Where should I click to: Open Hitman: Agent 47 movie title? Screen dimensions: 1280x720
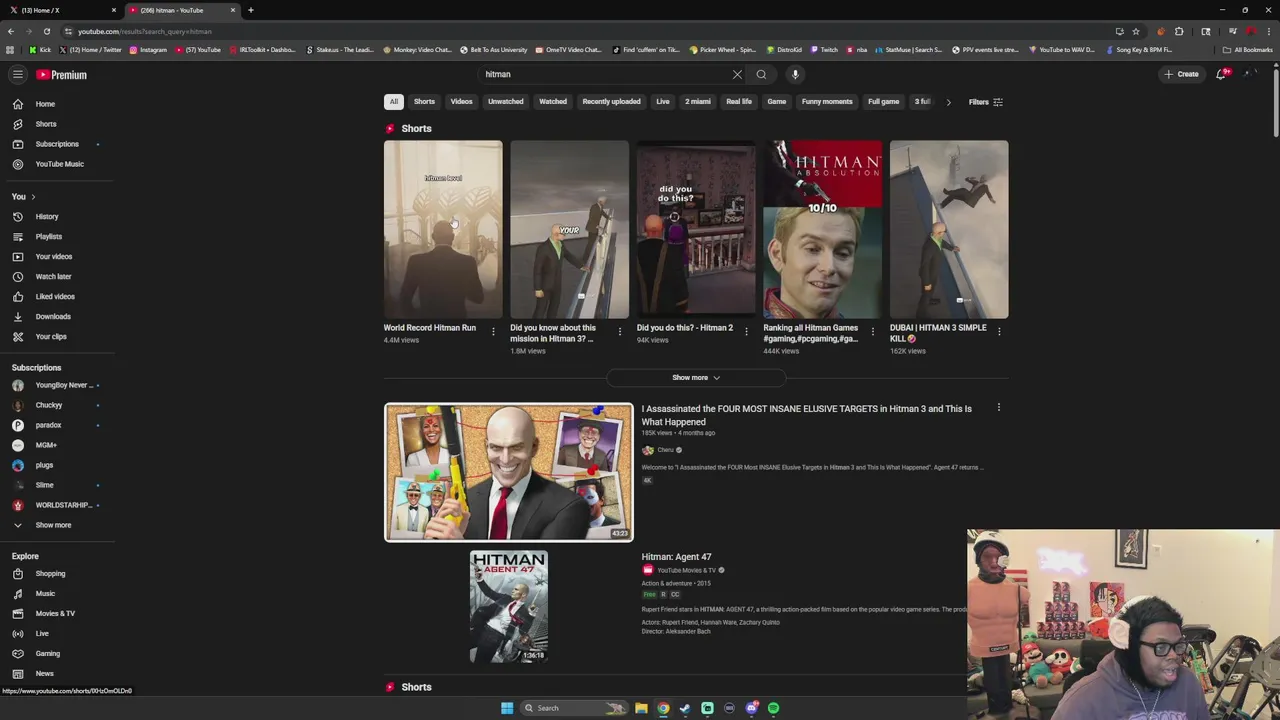click(676, 557)
